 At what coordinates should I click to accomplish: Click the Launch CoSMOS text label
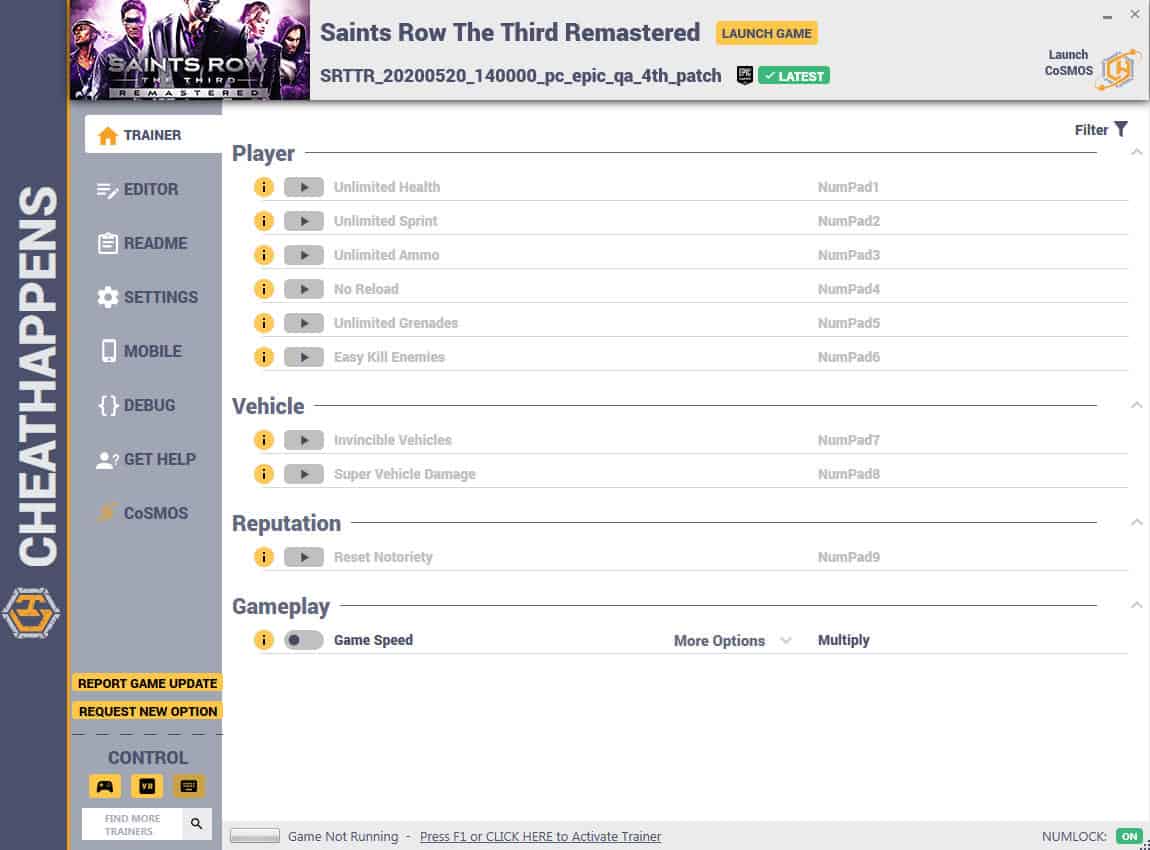coord(1068,63)
